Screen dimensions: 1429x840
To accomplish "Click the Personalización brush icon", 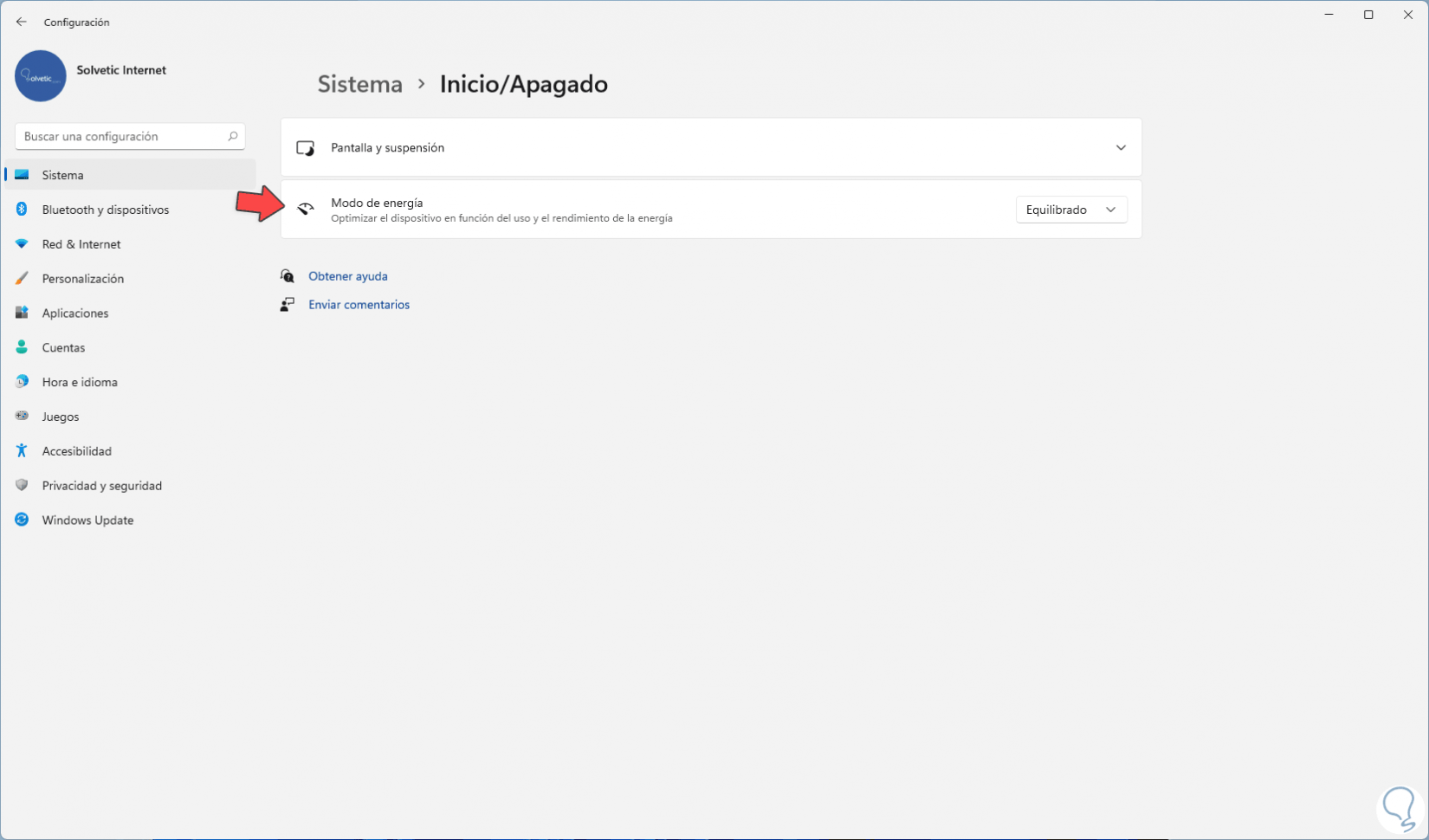I will point(22,279).
